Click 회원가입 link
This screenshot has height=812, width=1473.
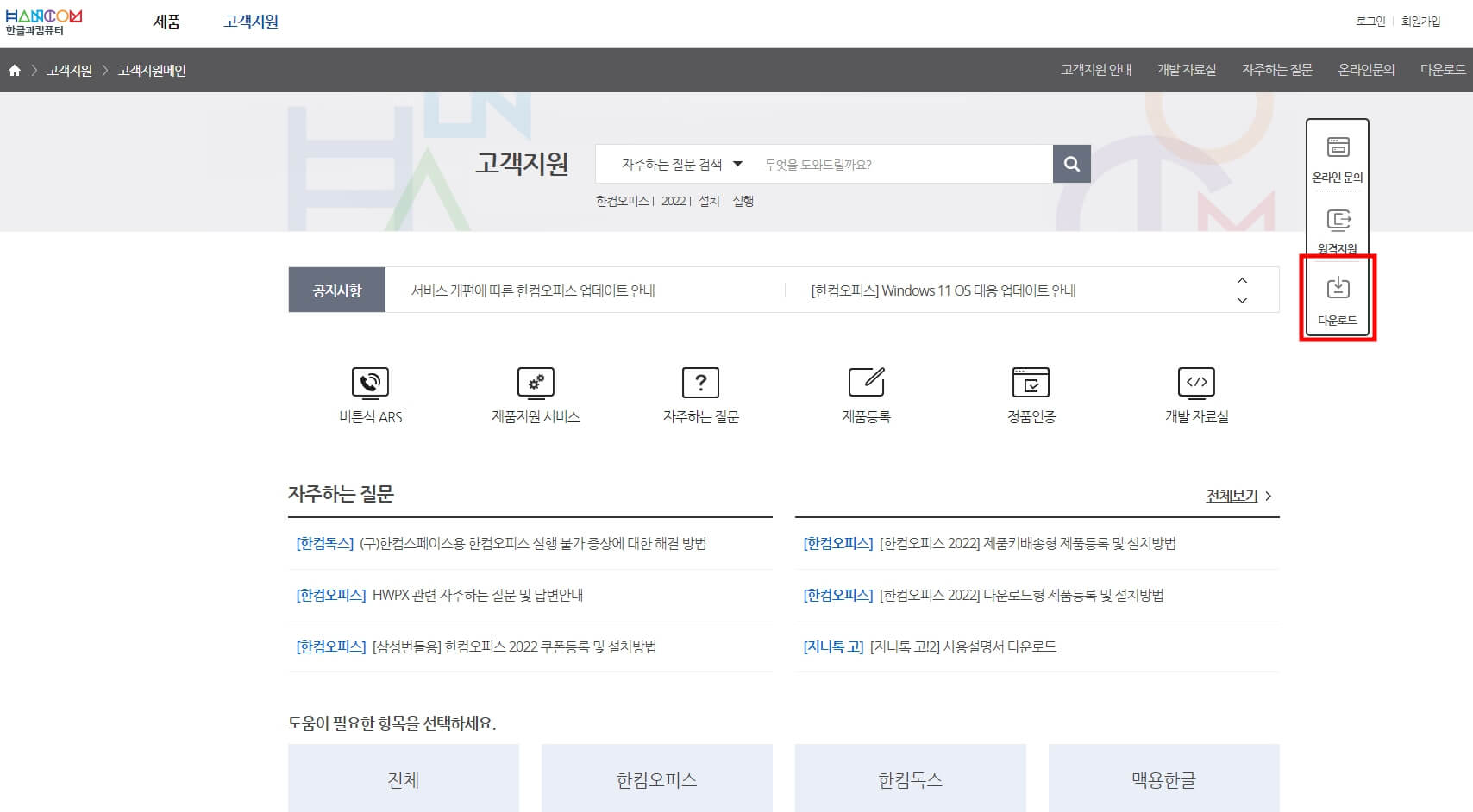click(x=1421, y=22)
